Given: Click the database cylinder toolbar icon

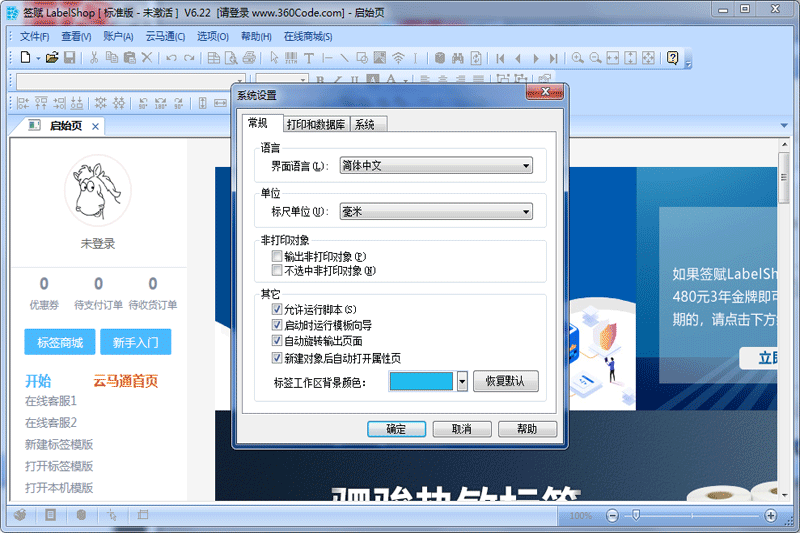Looking at the screenshot, I should (440, 58).
